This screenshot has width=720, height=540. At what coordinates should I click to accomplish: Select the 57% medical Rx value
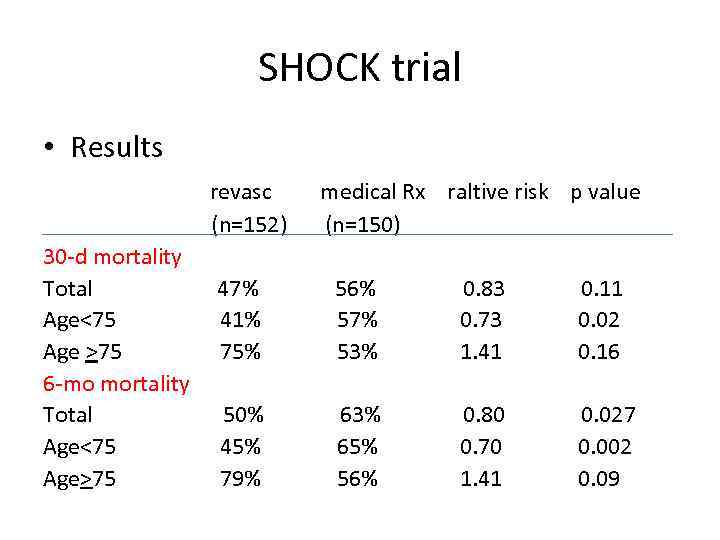[357, 320]
